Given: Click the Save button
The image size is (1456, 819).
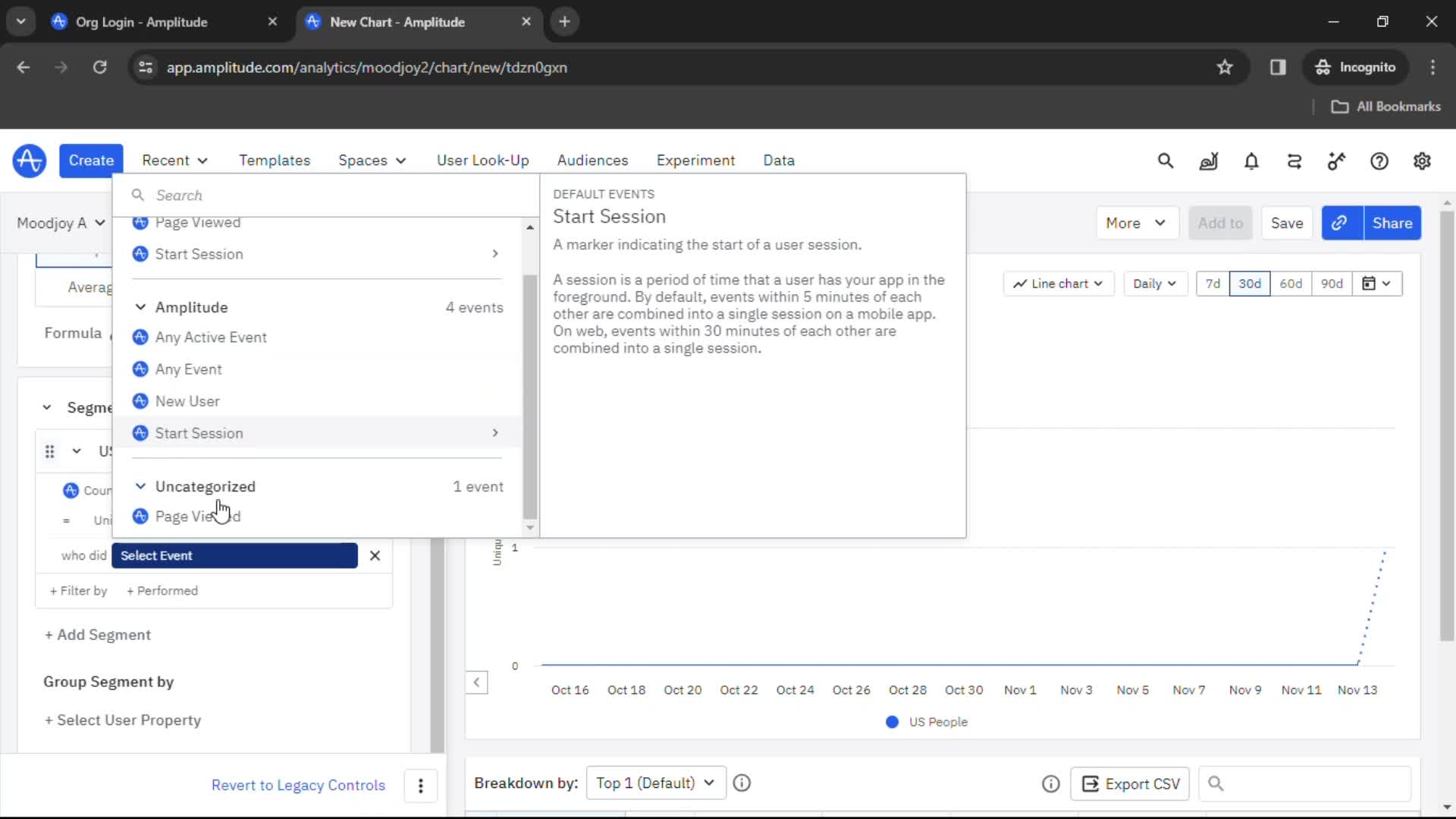Looking at the screenshot, I should point(1287,222).
